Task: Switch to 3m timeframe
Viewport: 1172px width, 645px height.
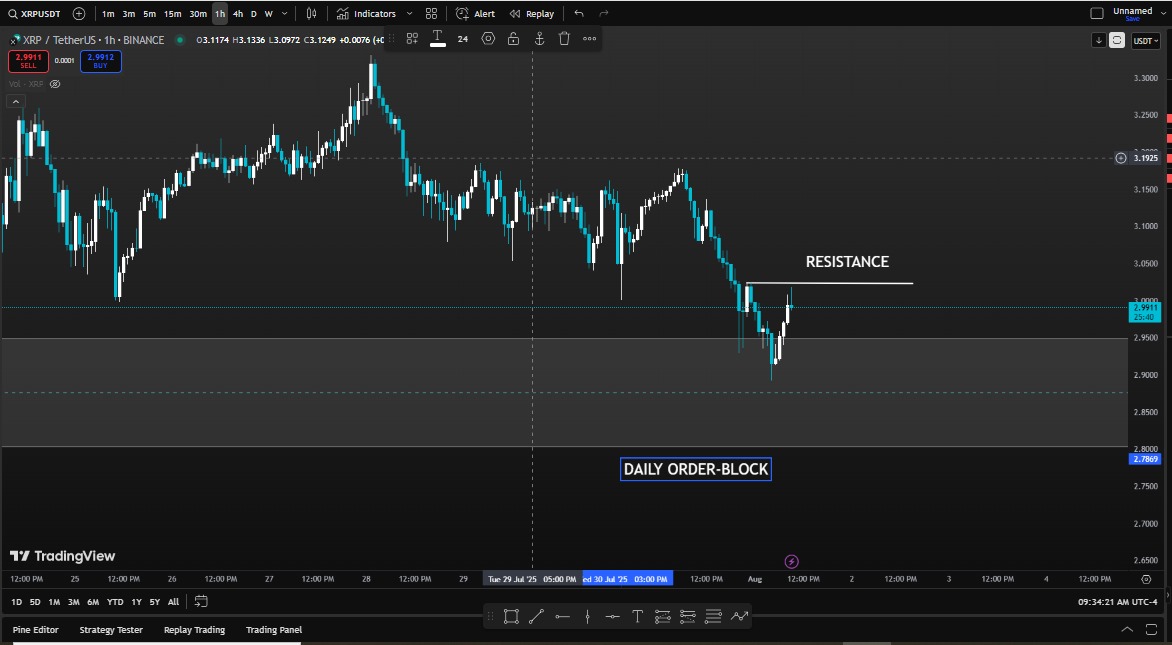Action: coord(129,13)
